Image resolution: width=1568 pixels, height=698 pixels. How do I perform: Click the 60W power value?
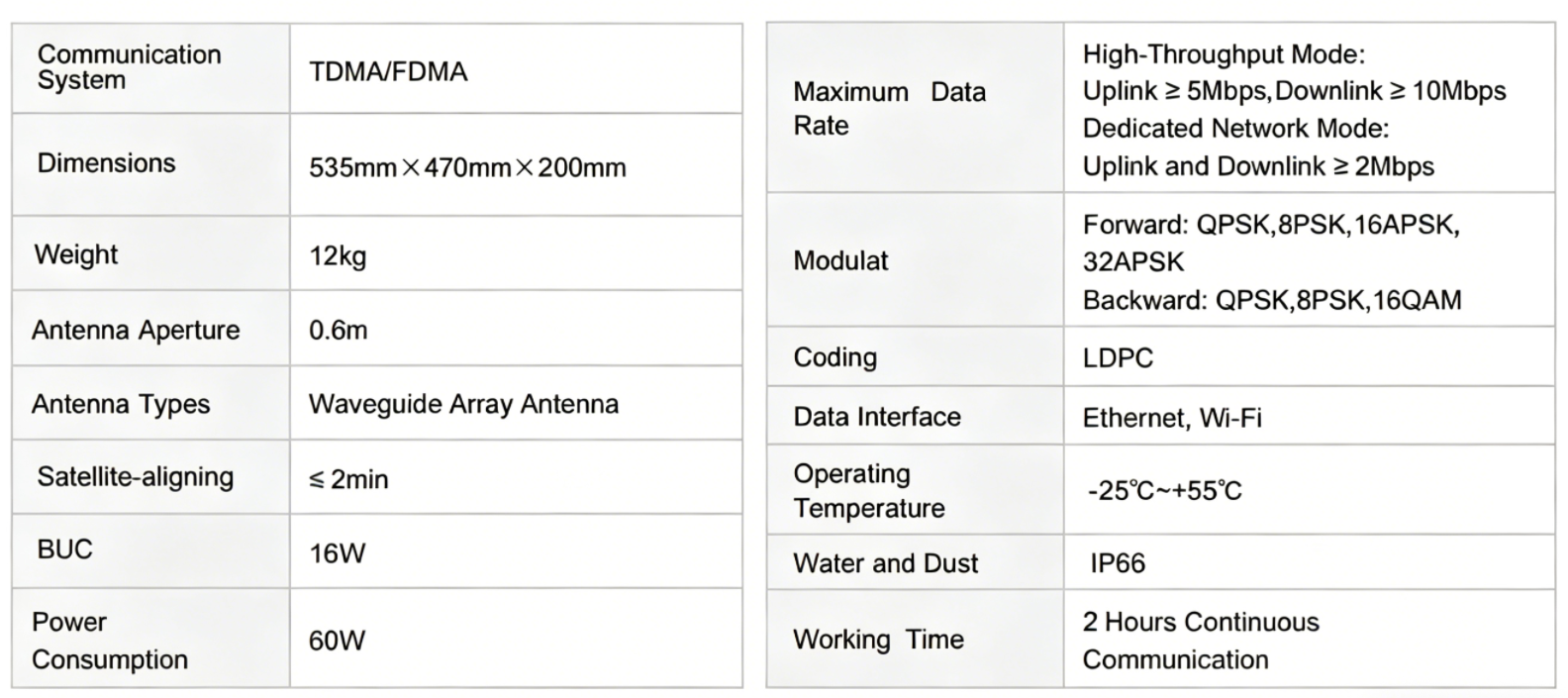point(338,641)
